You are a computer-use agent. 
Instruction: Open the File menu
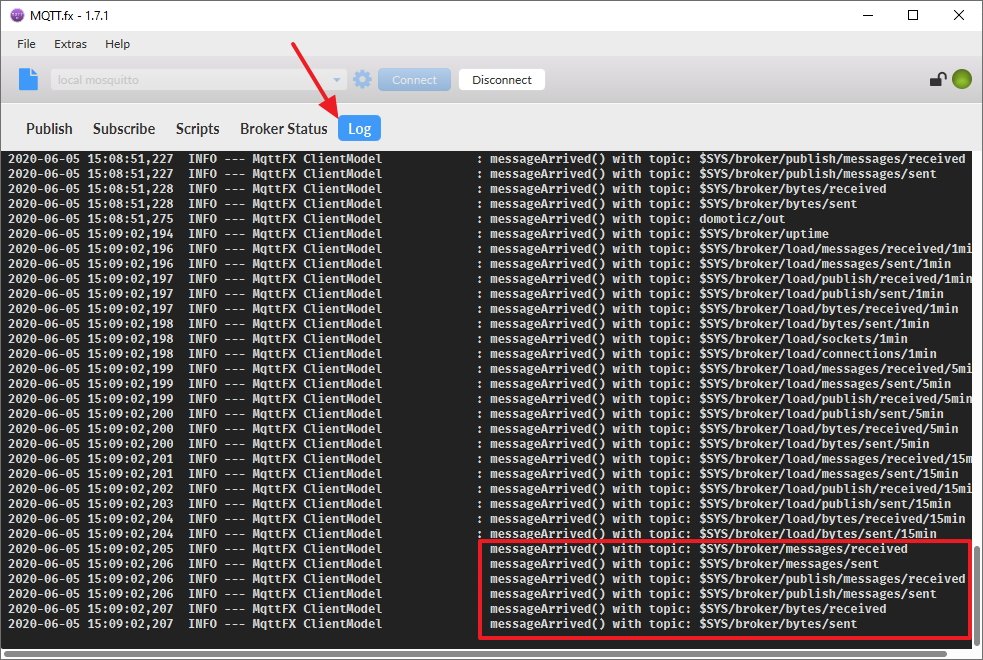pos(26,44)
